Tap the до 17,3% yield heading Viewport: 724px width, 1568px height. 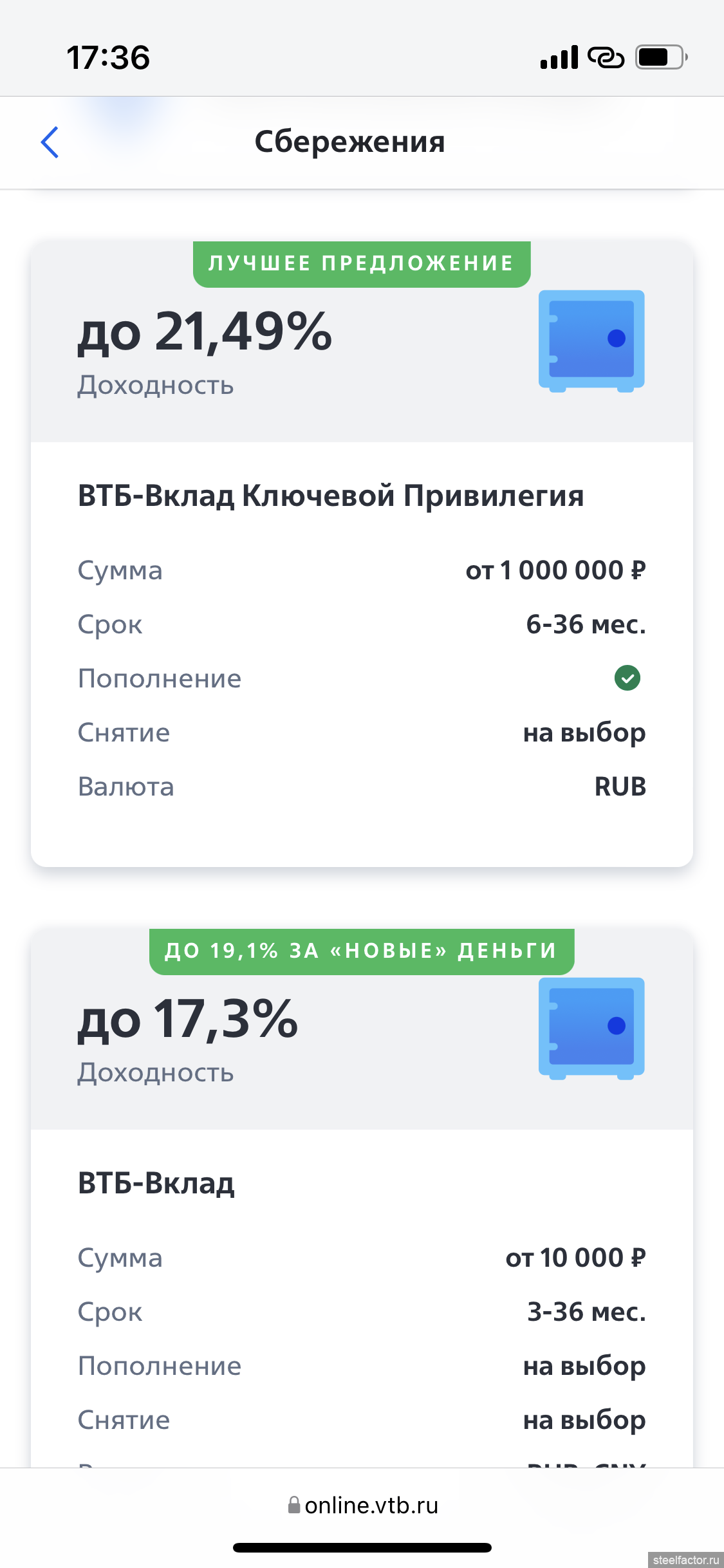[x=188, y=1020]
